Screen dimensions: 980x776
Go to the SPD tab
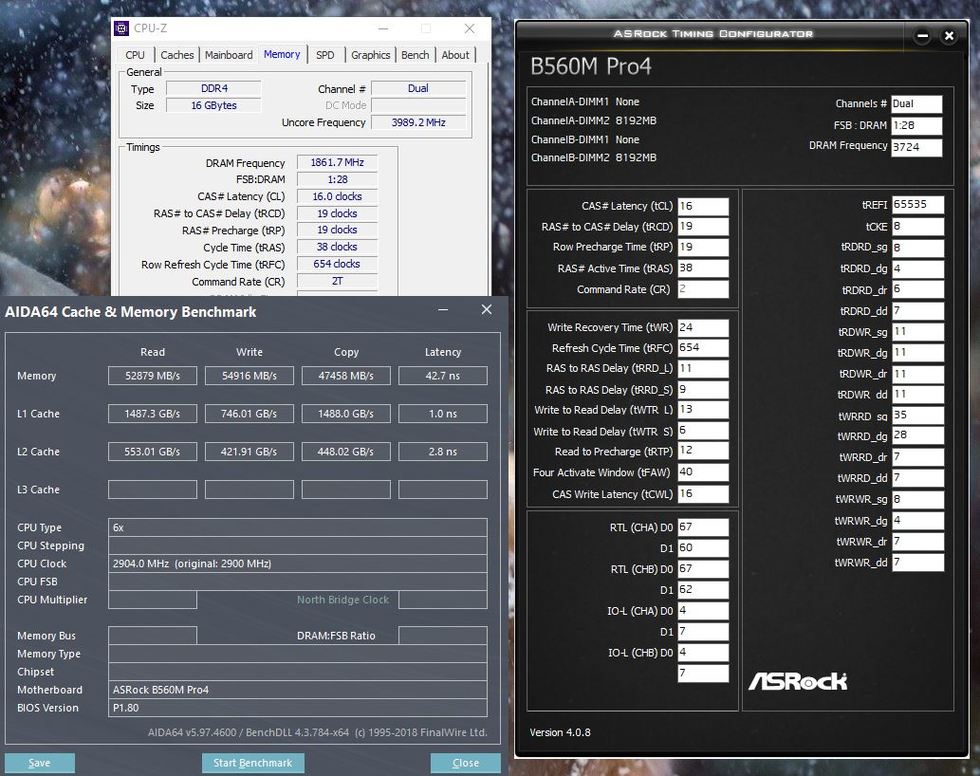[x=325, y=55]
